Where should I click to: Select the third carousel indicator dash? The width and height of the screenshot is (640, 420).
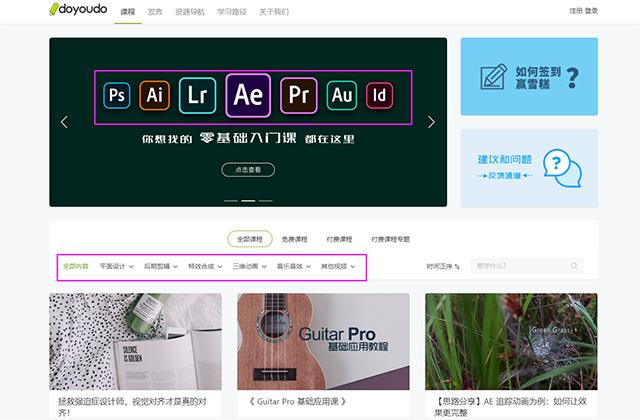click(x=265, y=201)
